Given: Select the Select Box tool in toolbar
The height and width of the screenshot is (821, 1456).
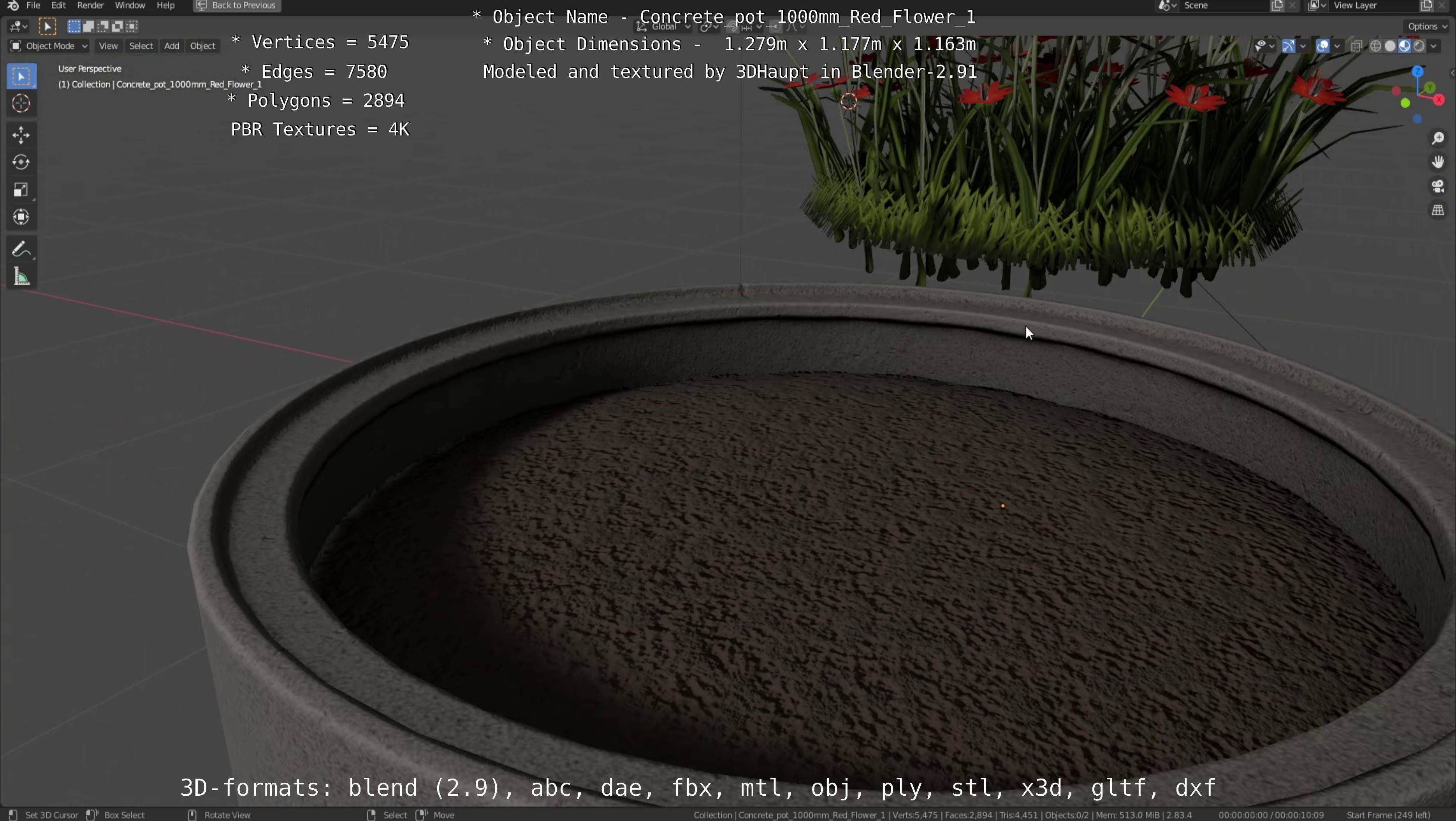Looking at the screenshot, I should coord(21,76).
